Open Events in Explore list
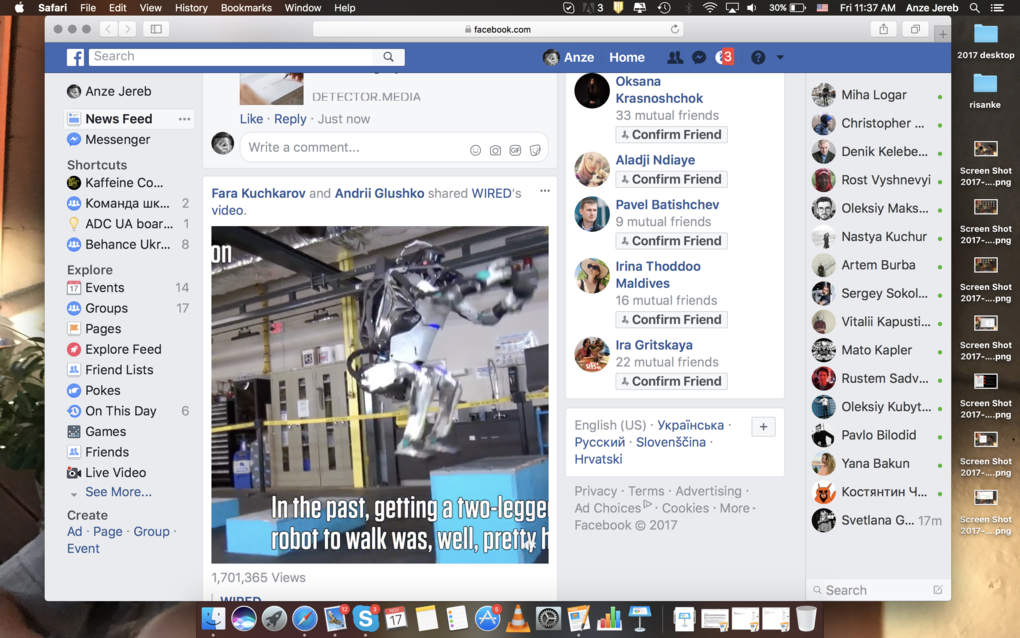 point(104,287)
